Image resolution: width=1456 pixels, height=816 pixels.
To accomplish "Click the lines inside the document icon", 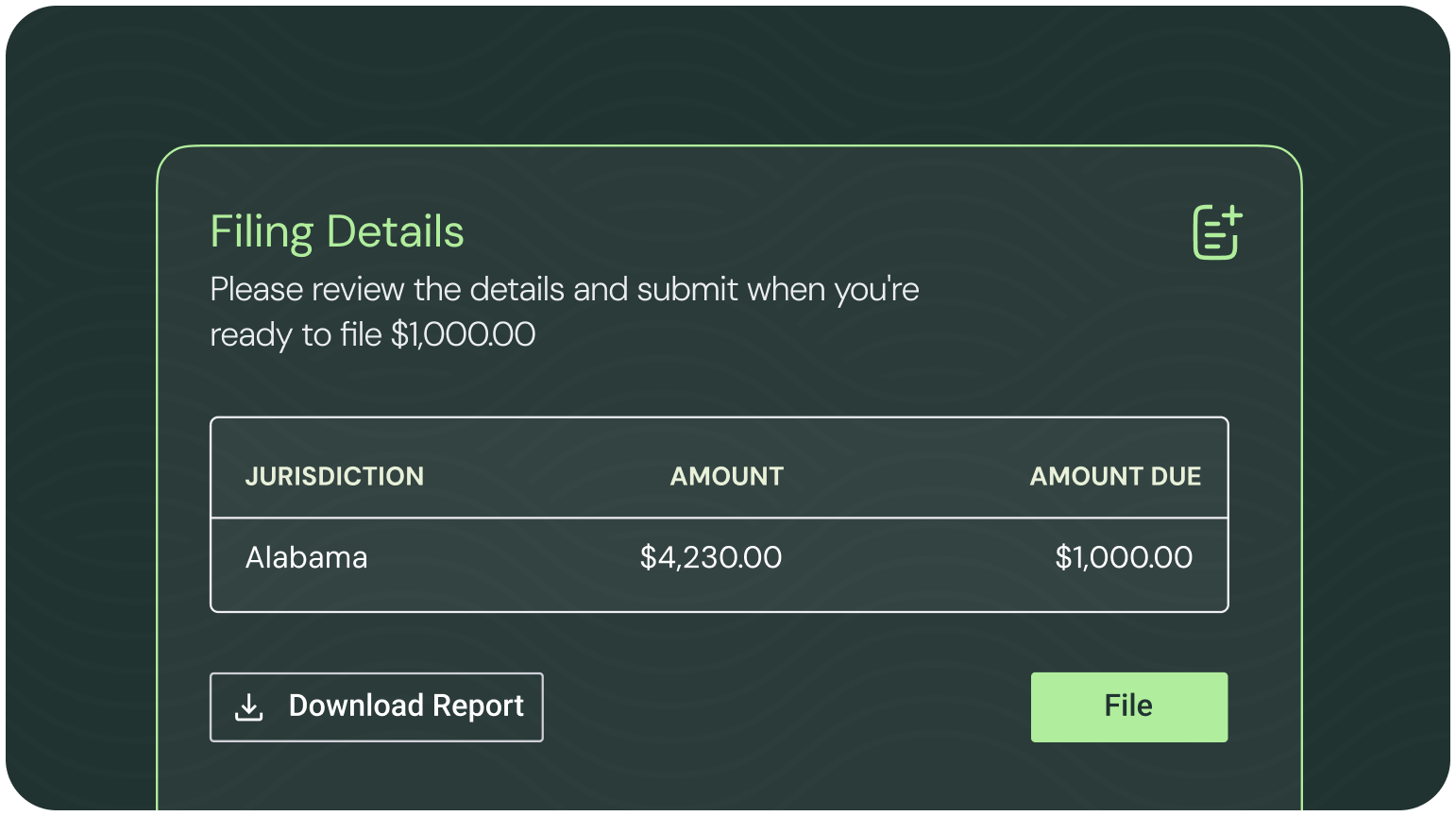I will pos(1212,237).
